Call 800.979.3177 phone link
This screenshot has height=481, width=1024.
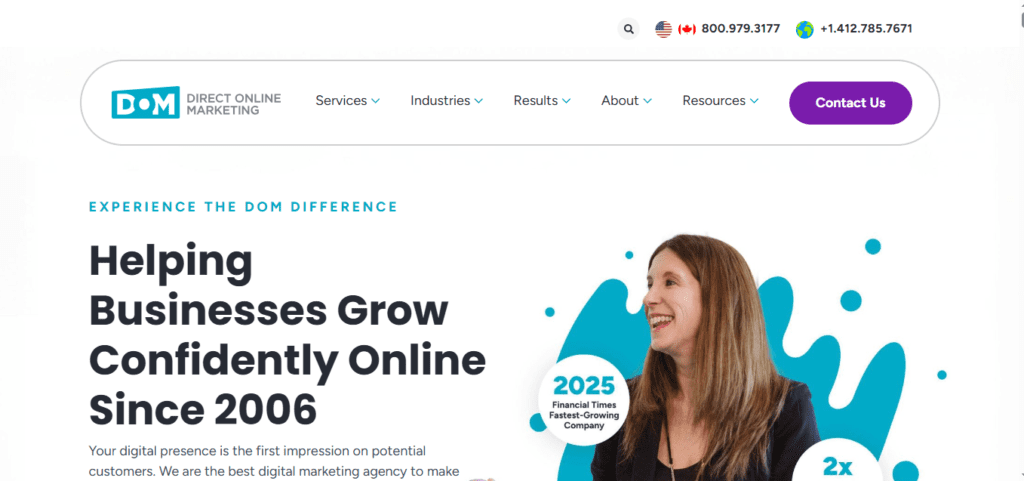(x=741, y=29)
